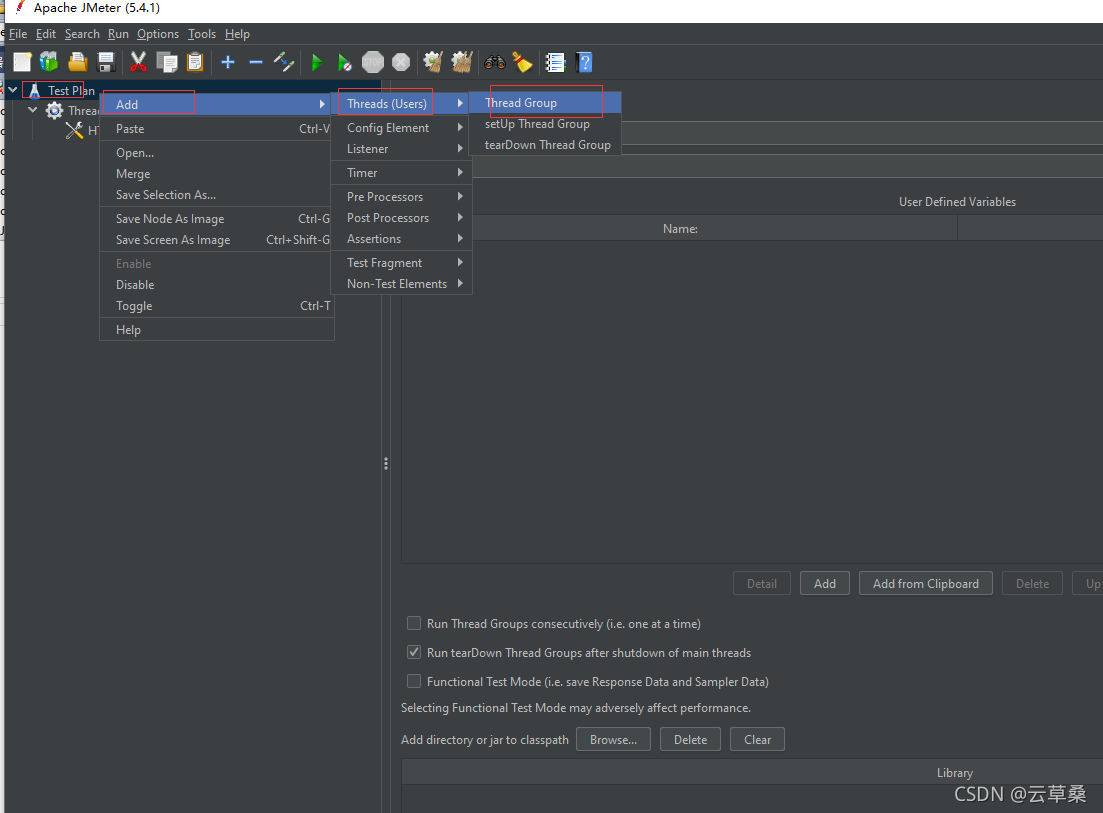
Task: Click the classpath Delete button
Action: coord(690,739)
